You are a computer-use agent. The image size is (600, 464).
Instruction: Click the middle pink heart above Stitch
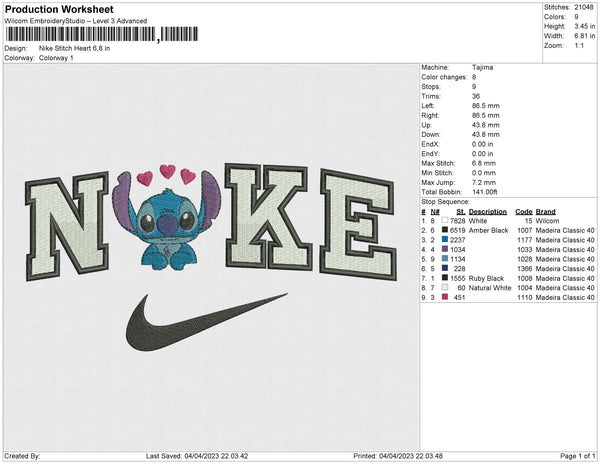pyautogui.click(x=167, y=171)
